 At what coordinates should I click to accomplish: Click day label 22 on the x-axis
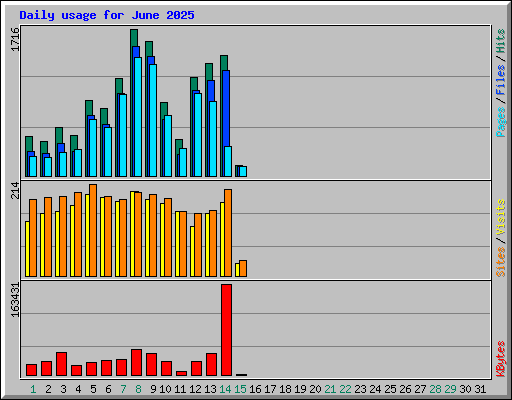(x=345, y=389)
